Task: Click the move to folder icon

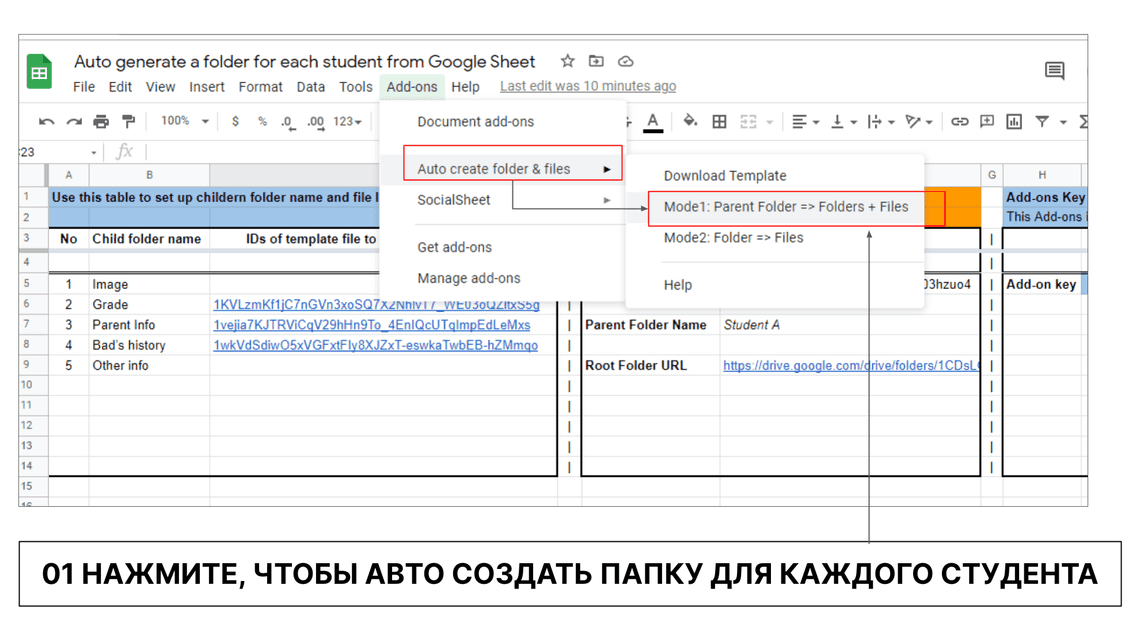Action: point(596,62)
